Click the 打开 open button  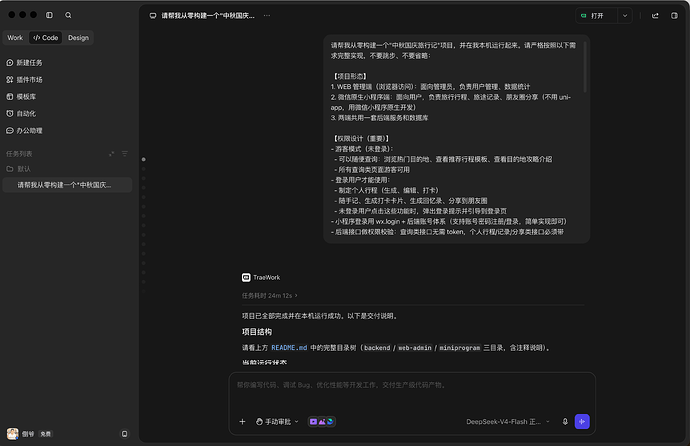[x=597, y=15]
